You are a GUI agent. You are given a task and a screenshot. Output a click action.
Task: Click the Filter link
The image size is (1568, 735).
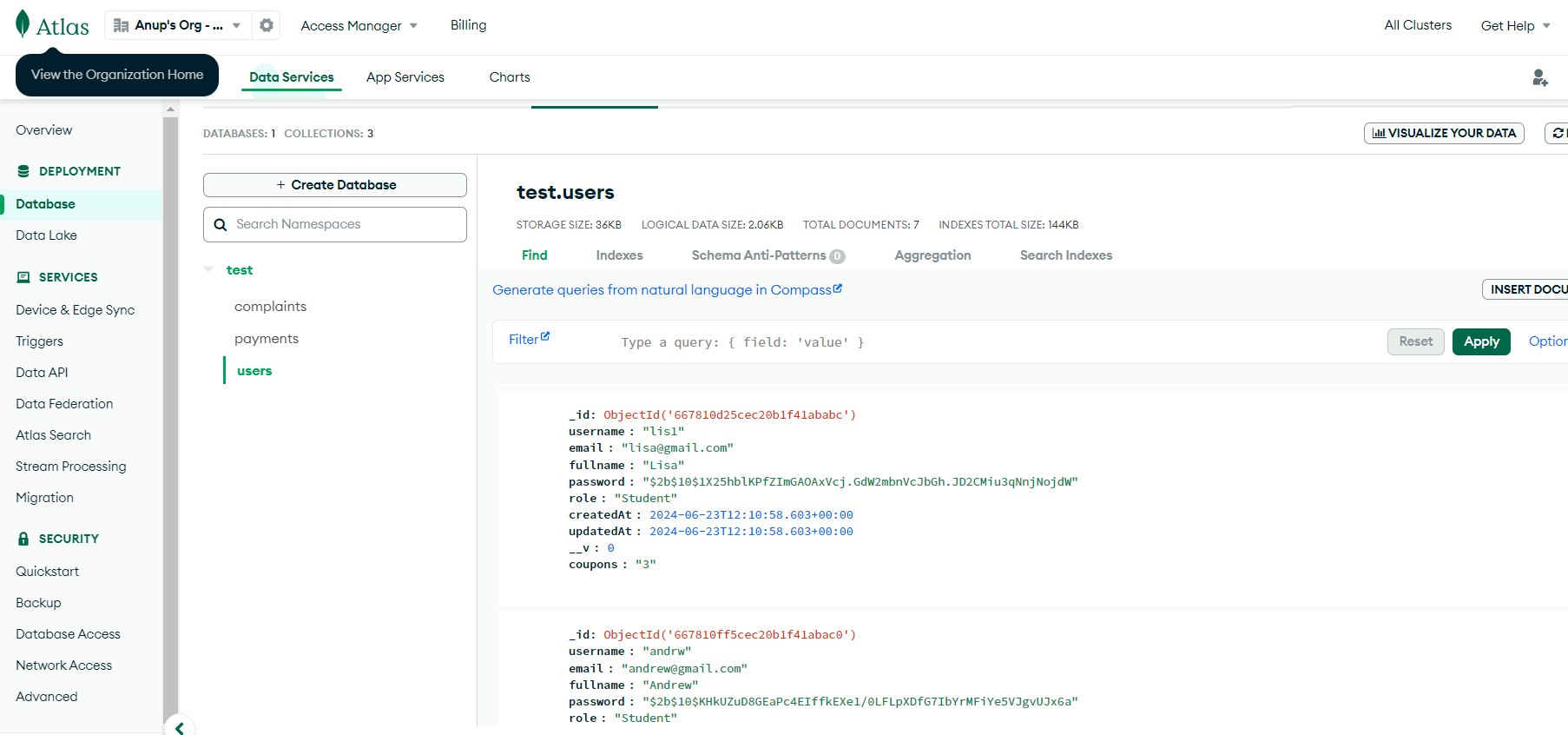point(524,340)
